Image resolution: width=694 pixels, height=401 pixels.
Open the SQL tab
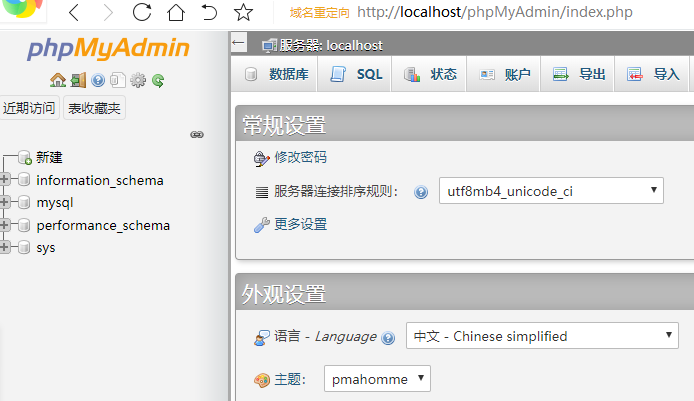click(355, 74)
